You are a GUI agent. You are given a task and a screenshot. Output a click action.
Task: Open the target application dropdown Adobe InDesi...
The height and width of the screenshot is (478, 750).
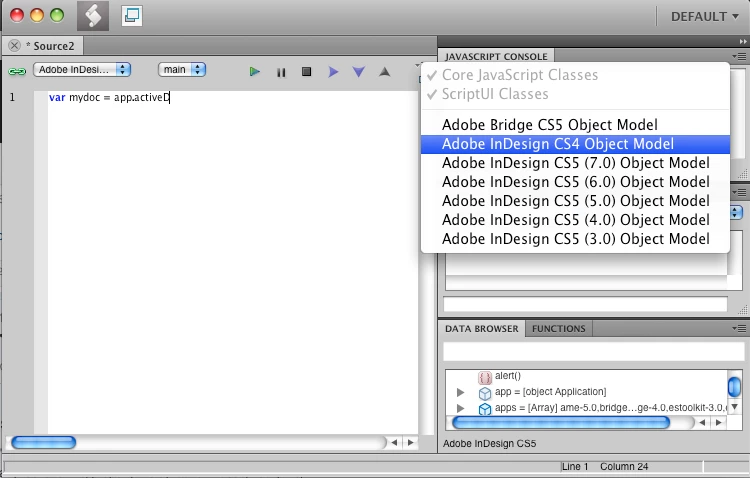(x=82, y=70)
